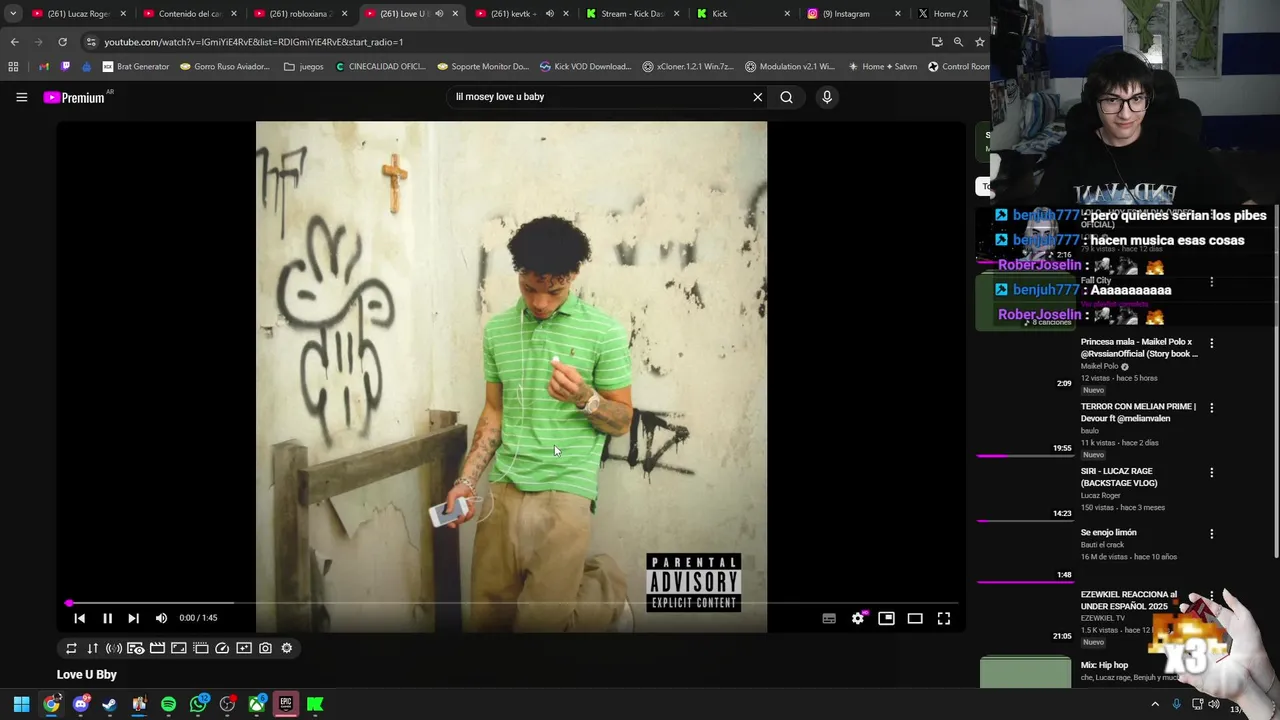Viewport: 1280px width, 720px height.
Task: Seek on the video progress bar
Action: tap(512, 603)
